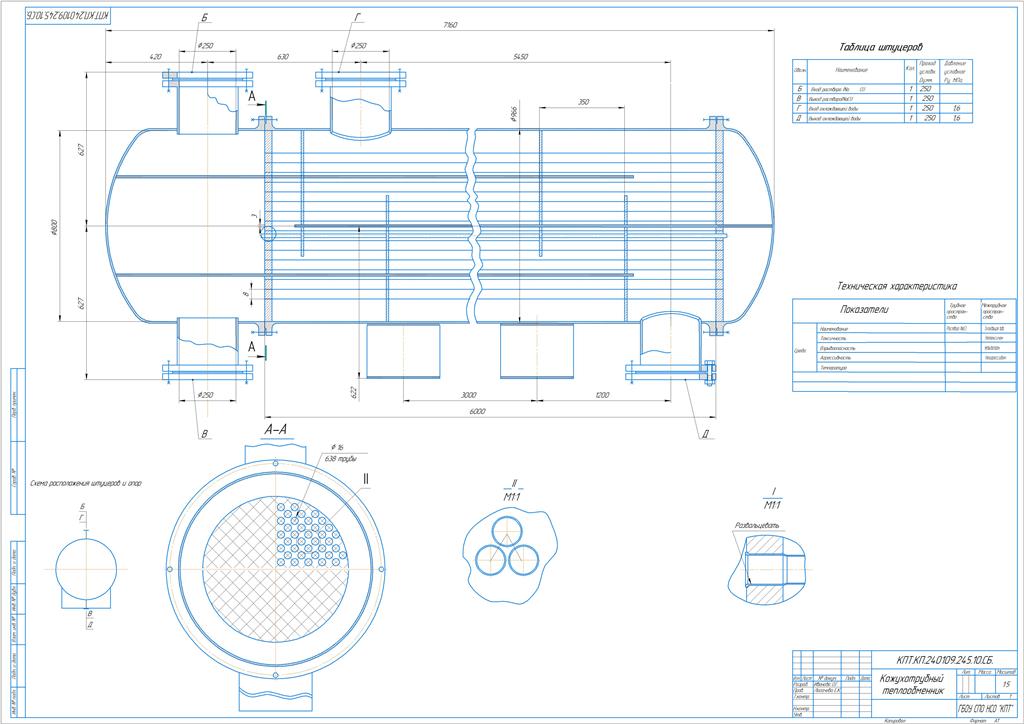Select the ГБОУ СПО НСО "КПТ" organization cell
The width and height of the screenshot is (1024, 724).
tap(985, 710)
